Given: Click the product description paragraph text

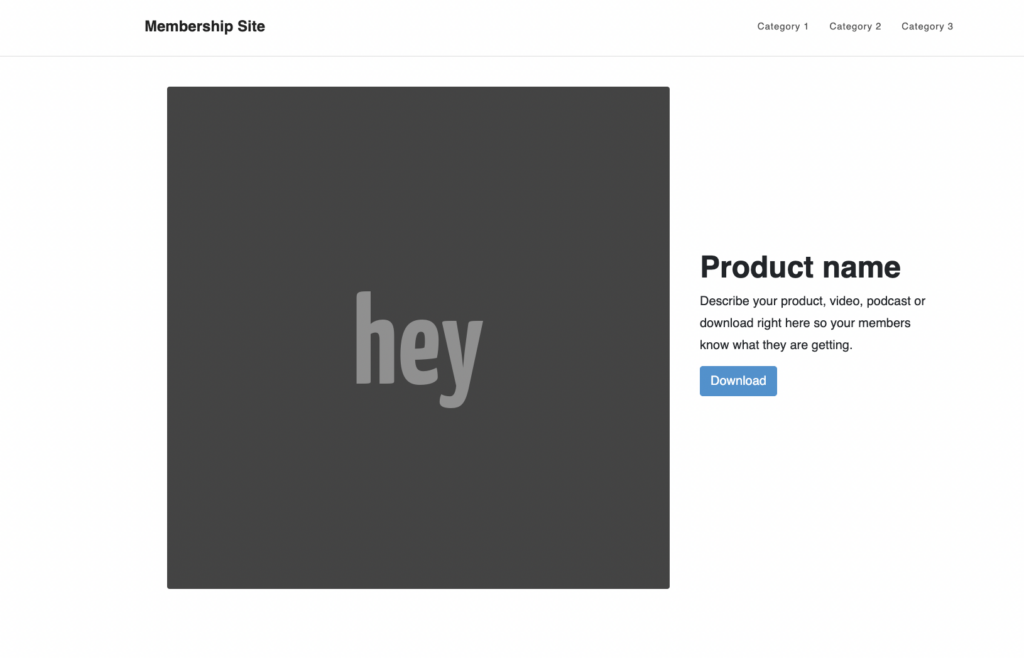Looking at the screenshot, I should [812, 322].
